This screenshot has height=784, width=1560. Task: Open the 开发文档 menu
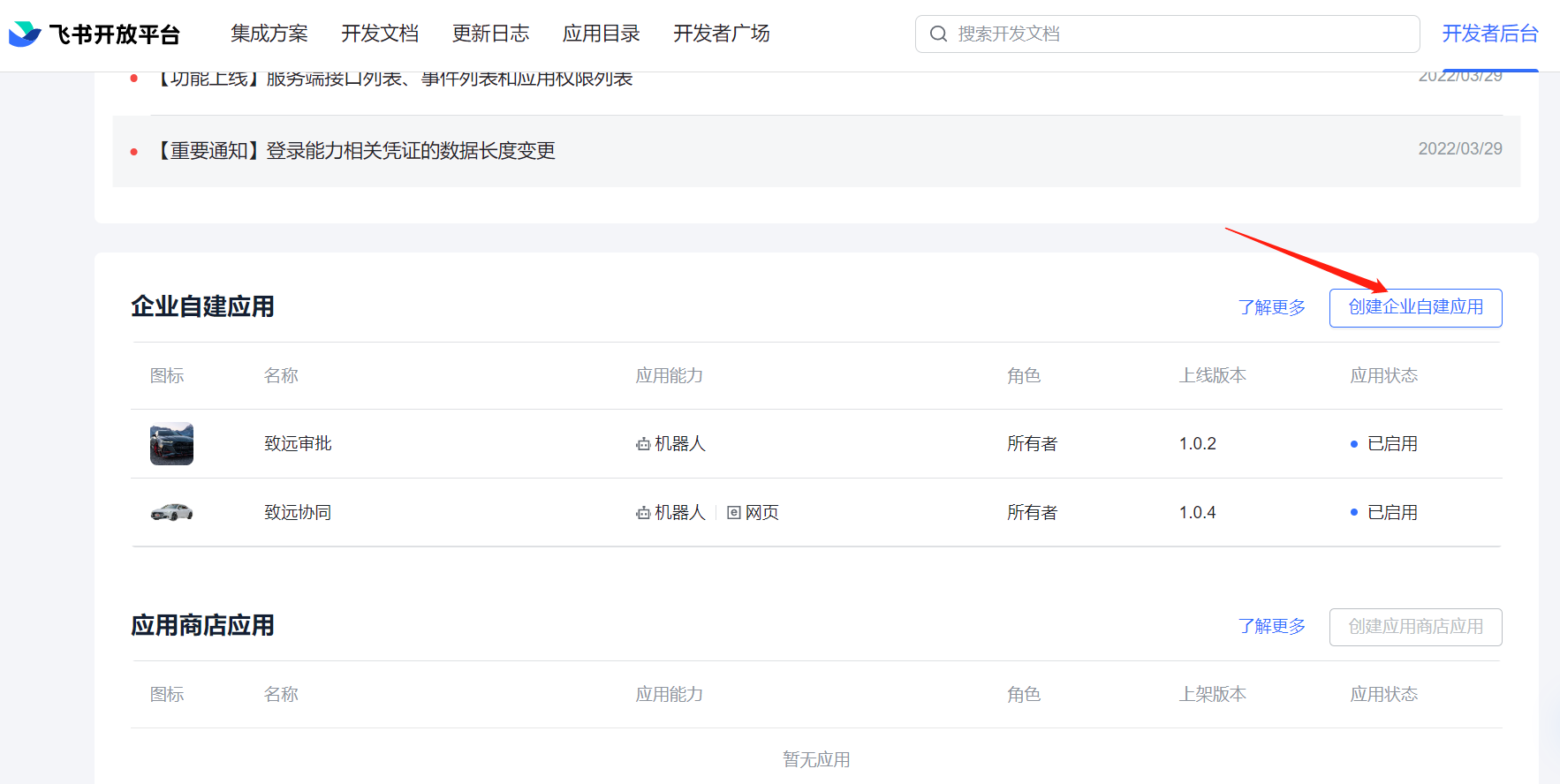pyautogui.click(x=380, y=34)
